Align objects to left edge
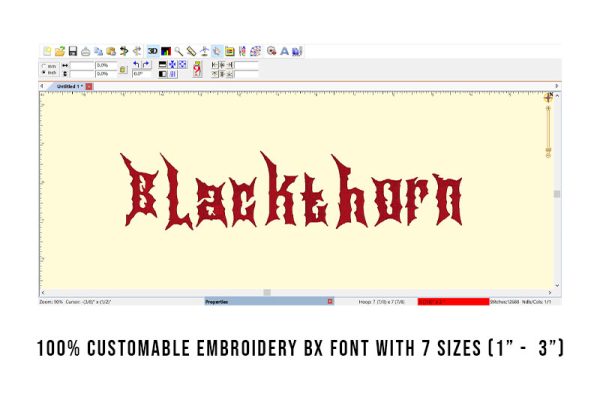The image size is (600, 400). point(215,65)
